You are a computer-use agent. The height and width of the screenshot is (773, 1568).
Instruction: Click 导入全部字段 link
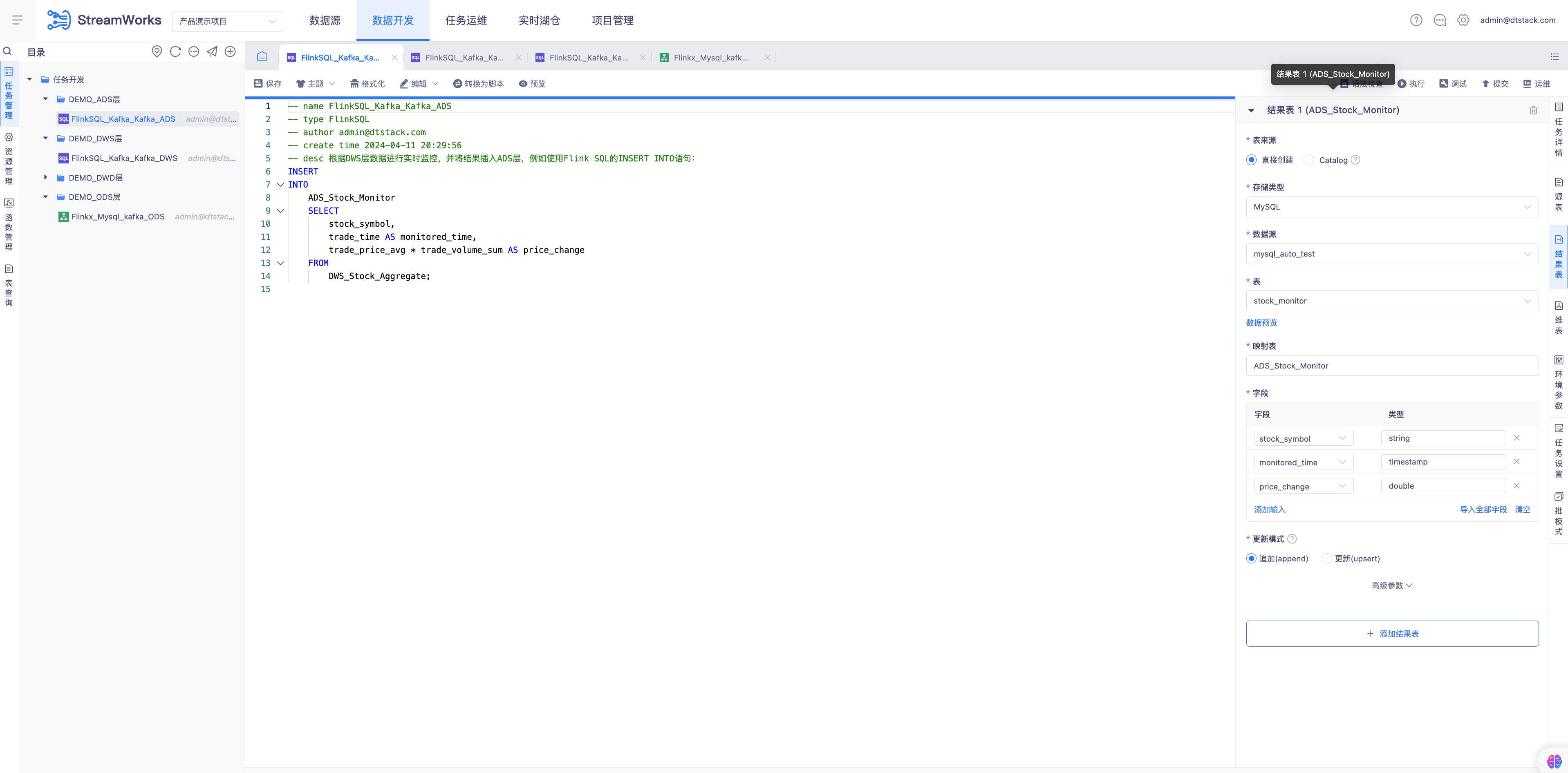pos(1483,509)
